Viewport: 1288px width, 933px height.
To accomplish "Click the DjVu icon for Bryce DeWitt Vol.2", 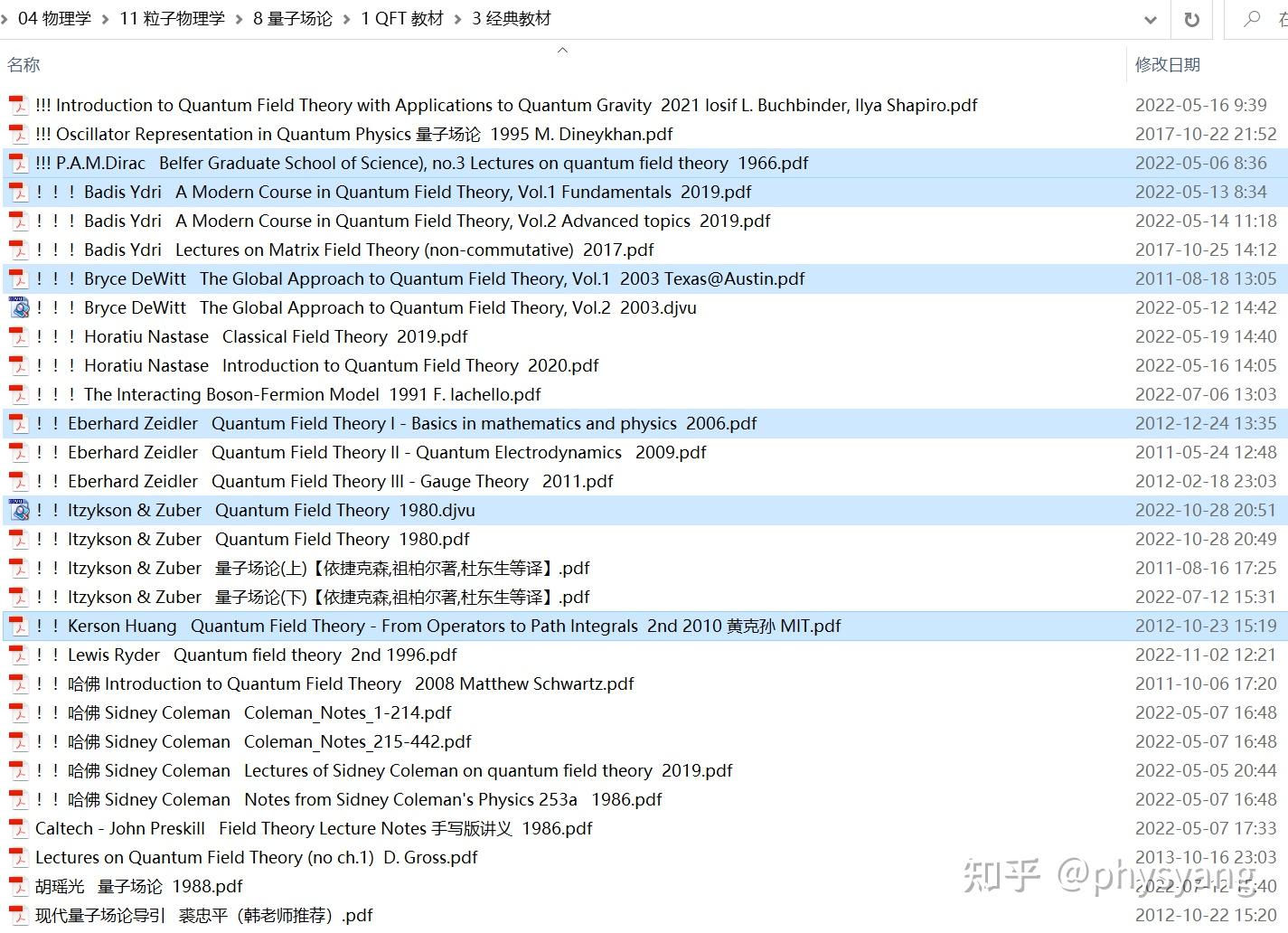I will point(20,307).
